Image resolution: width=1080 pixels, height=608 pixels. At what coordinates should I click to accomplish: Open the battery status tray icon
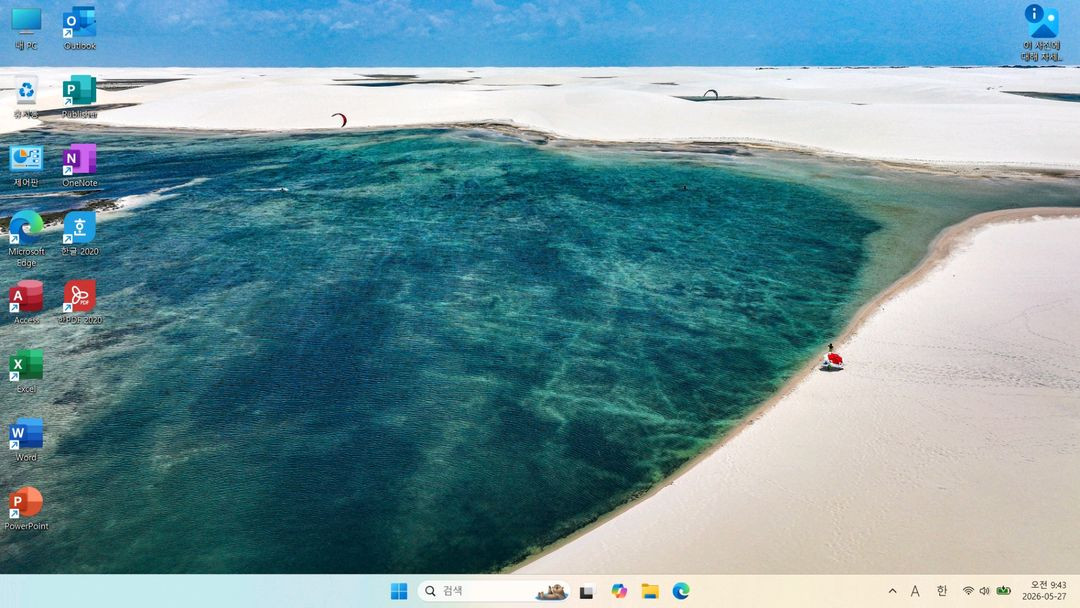(x=1004, y=591)
